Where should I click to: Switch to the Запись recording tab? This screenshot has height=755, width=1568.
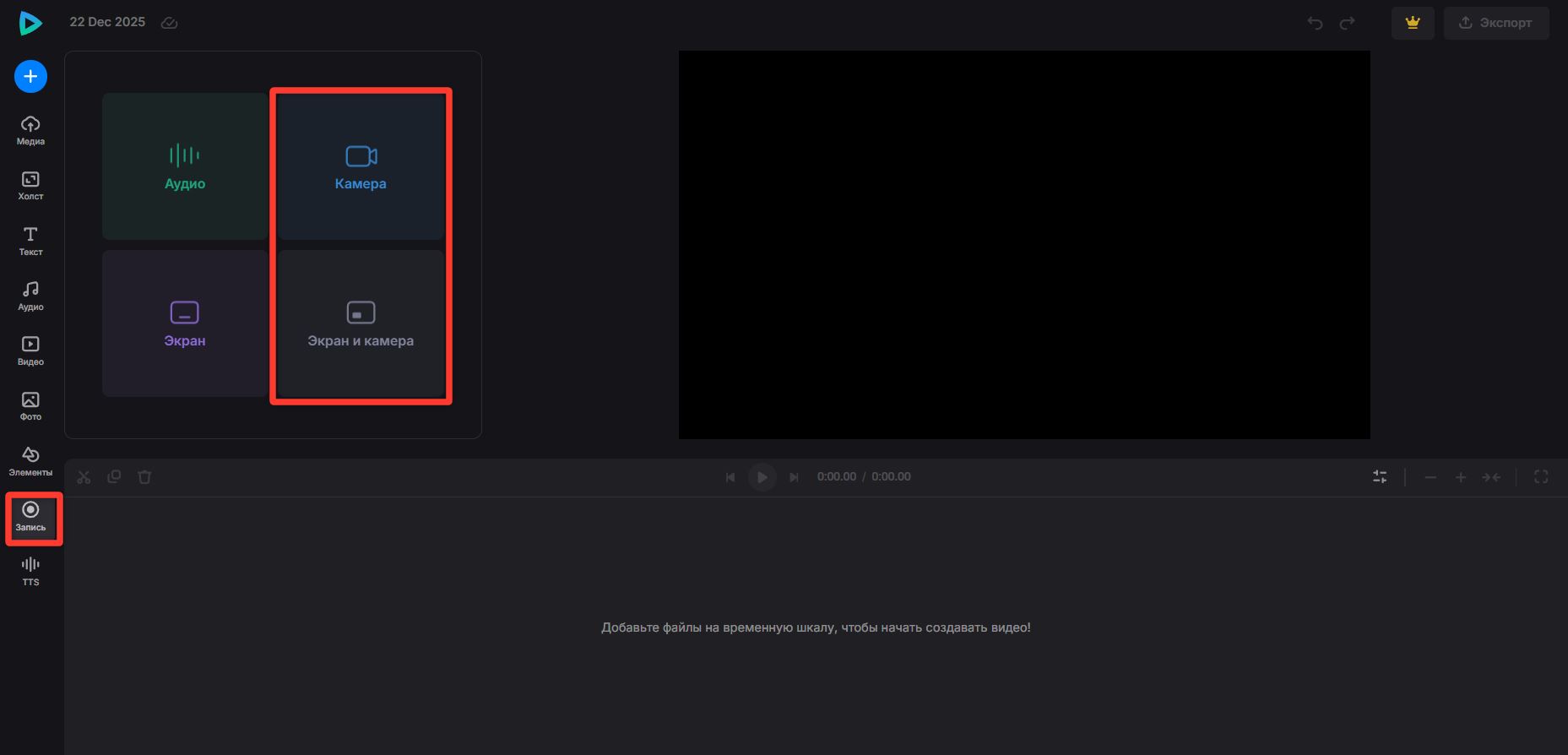coord(30,516)
